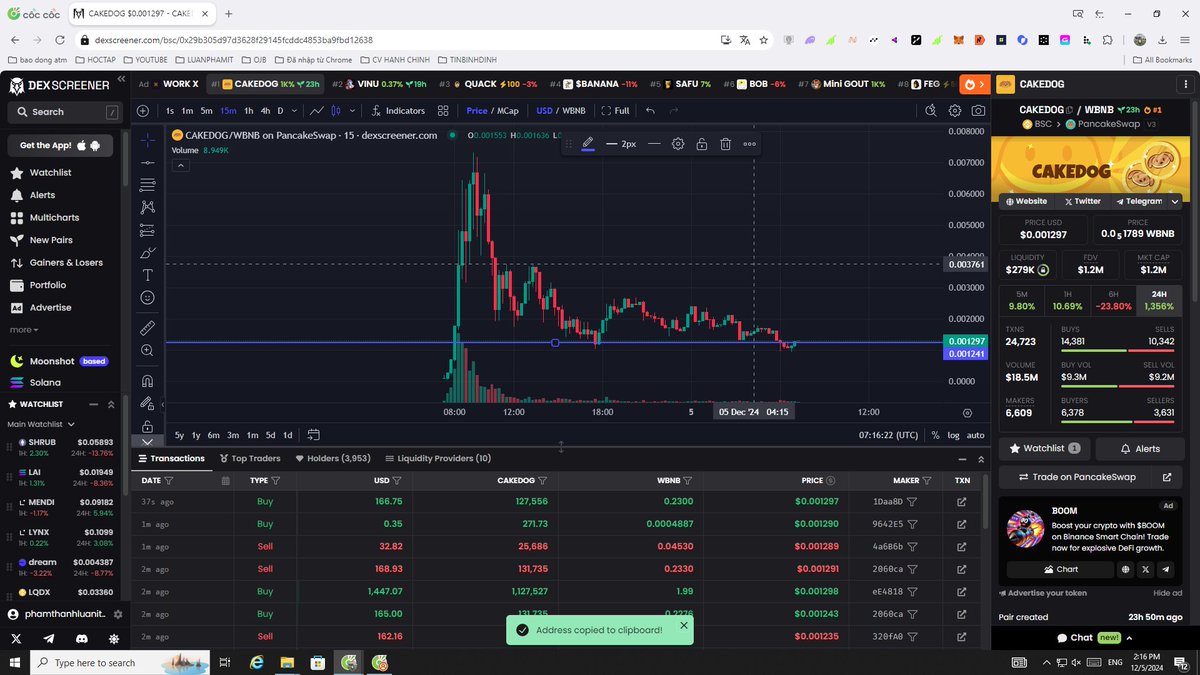The image size is (1200, 675).
Task: Click the add symbol plus icon
Action: tap(143, 111)
